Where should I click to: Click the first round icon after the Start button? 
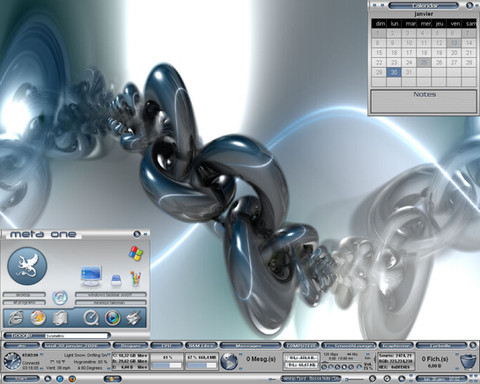[48, 379]
